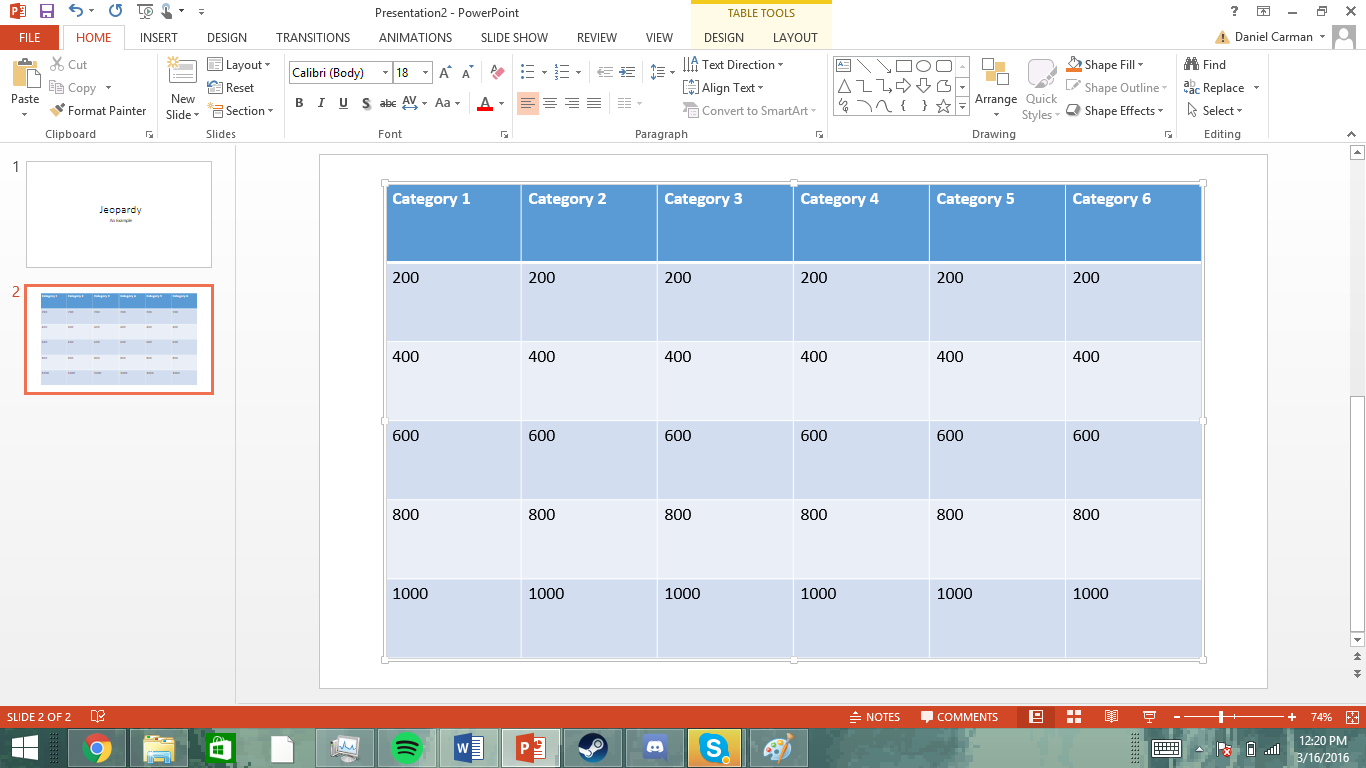Open the Shape Effects dropdown

(1116, 111)
